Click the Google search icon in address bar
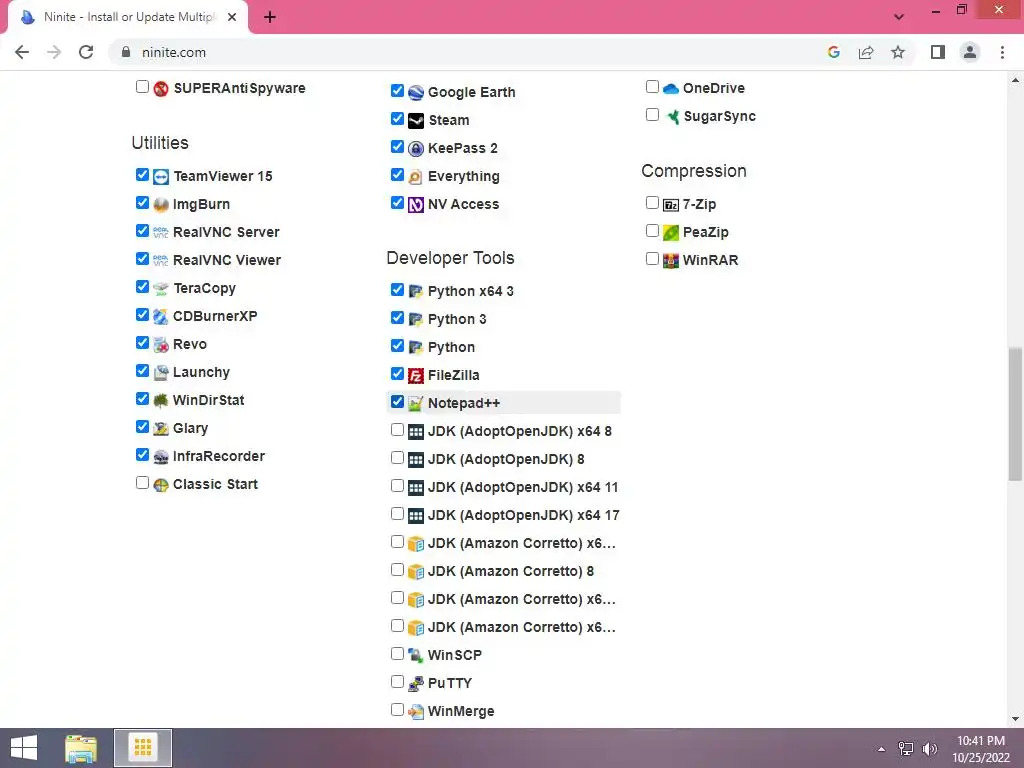This screenshot has width=1024, height=768. (834, 52)
